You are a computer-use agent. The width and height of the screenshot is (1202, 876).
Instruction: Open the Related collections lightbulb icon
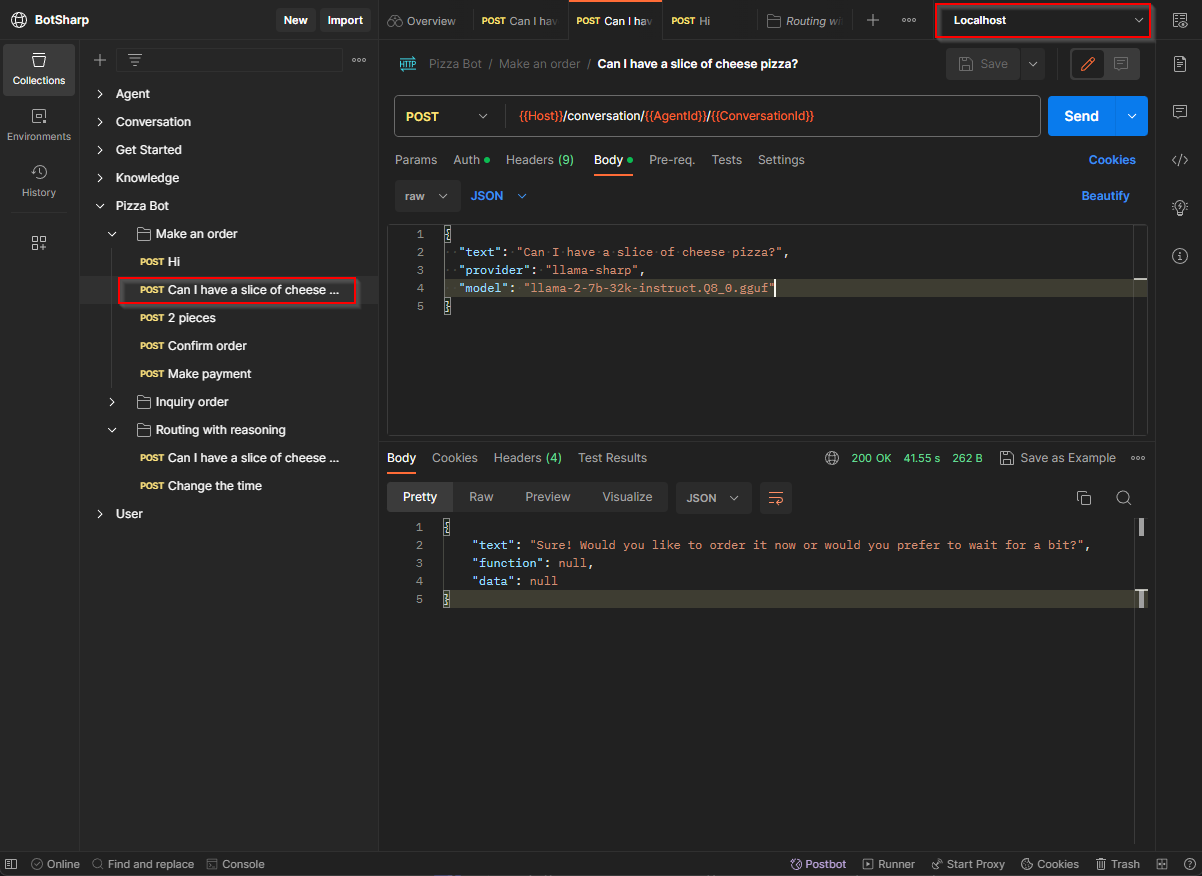click(1180, 207)
